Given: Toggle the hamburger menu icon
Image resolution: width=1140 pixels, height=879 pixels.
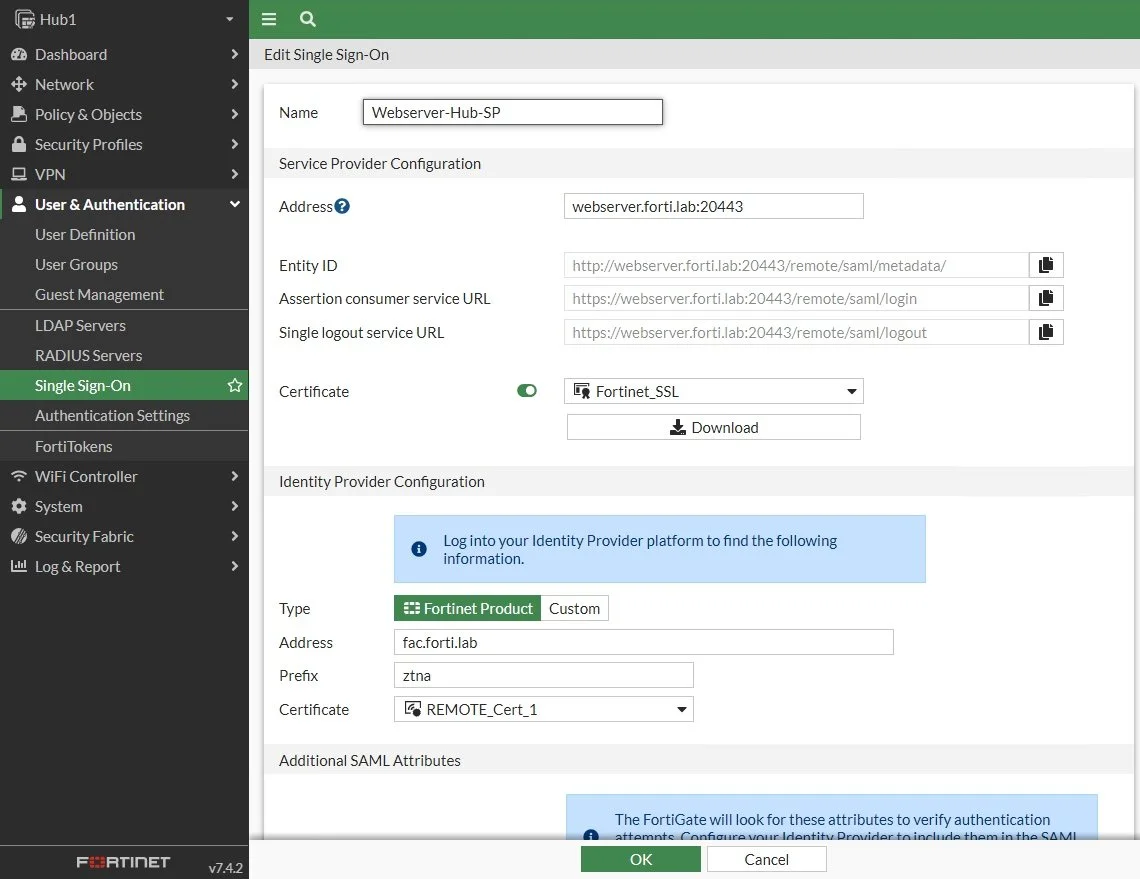Looking at the screenshot, I should coord(269,19).
